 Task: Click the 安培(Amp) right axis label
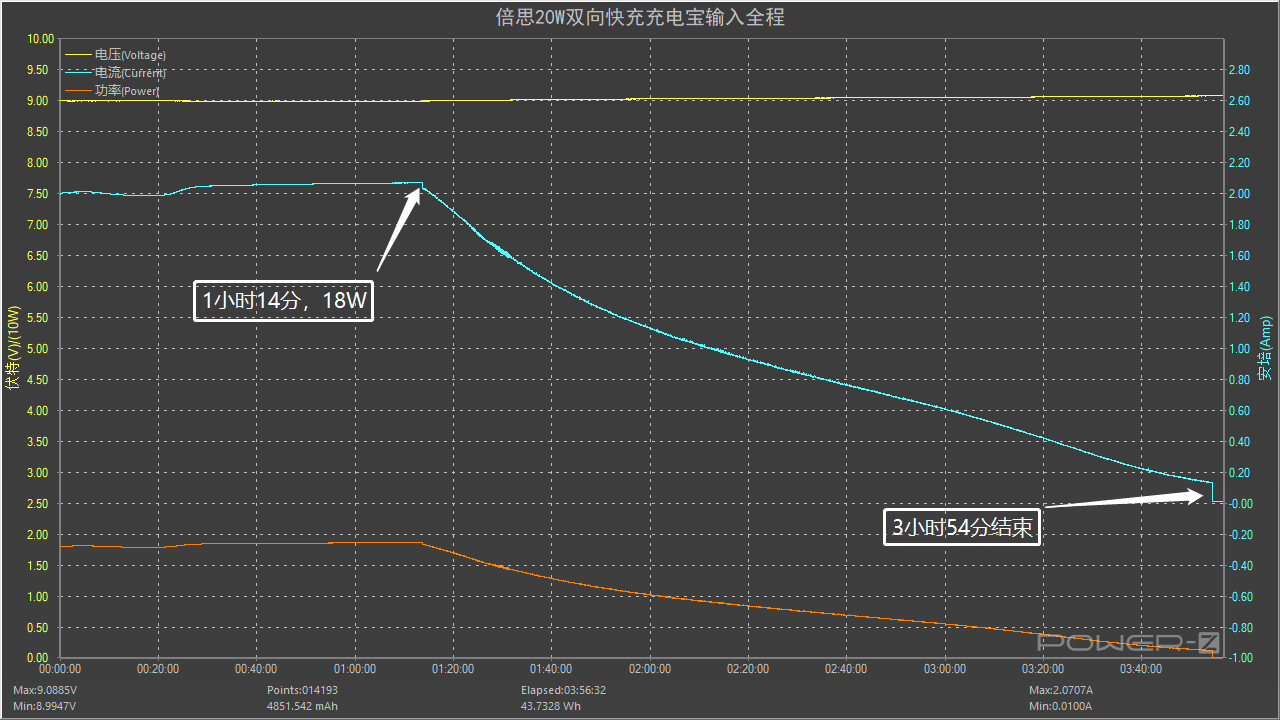(1264, 349)
